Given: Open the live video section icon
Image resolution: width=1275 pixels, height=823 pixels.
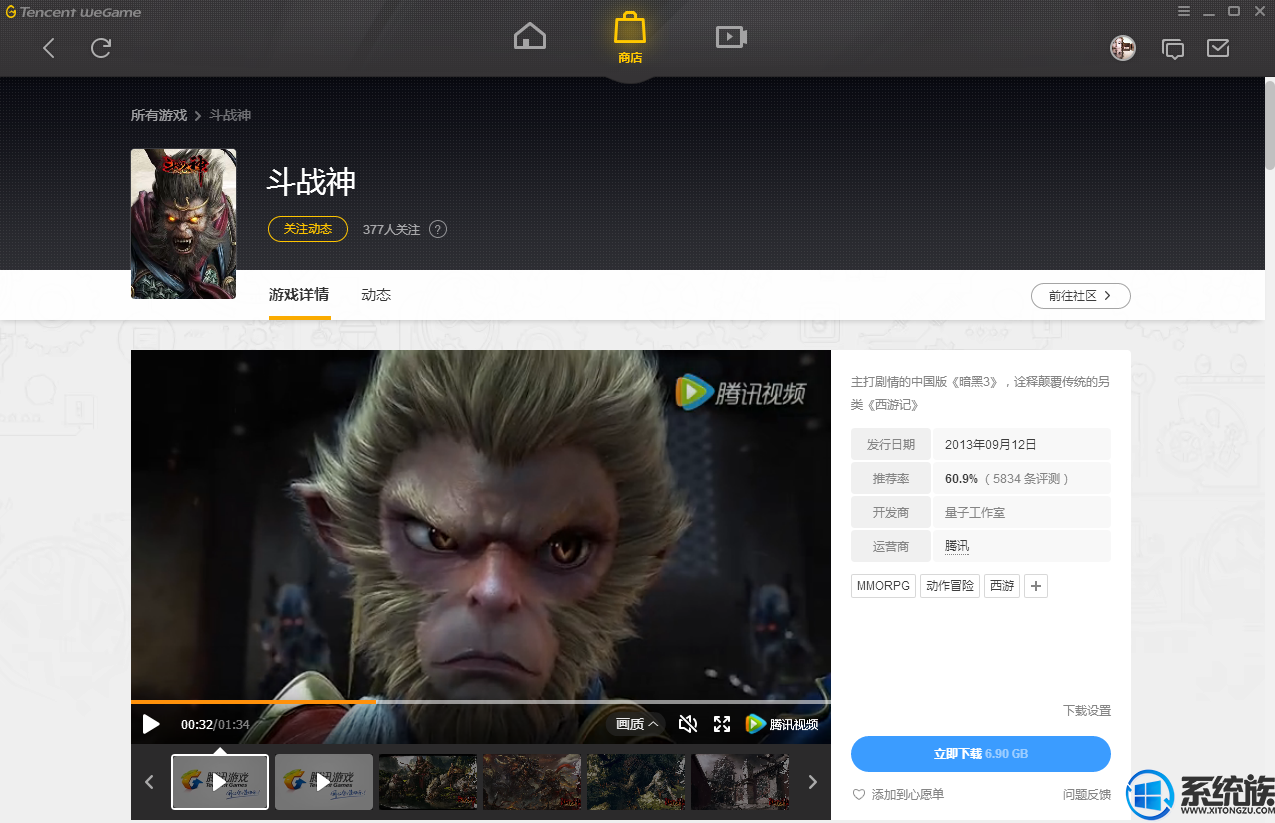Looking at the screenshot, I should click(732, 37).
